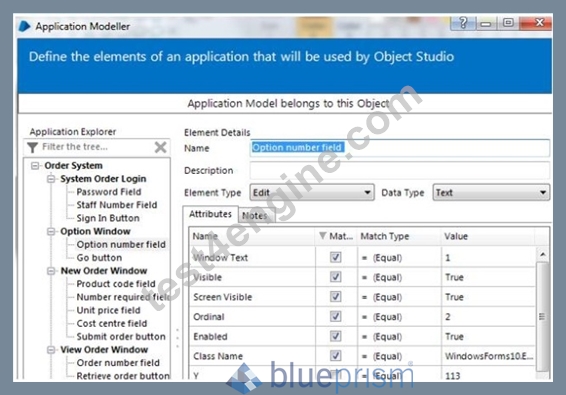Click the attributes list scroll up arrow
This screenshot has height=395, width=566.
tap(543, 254)
